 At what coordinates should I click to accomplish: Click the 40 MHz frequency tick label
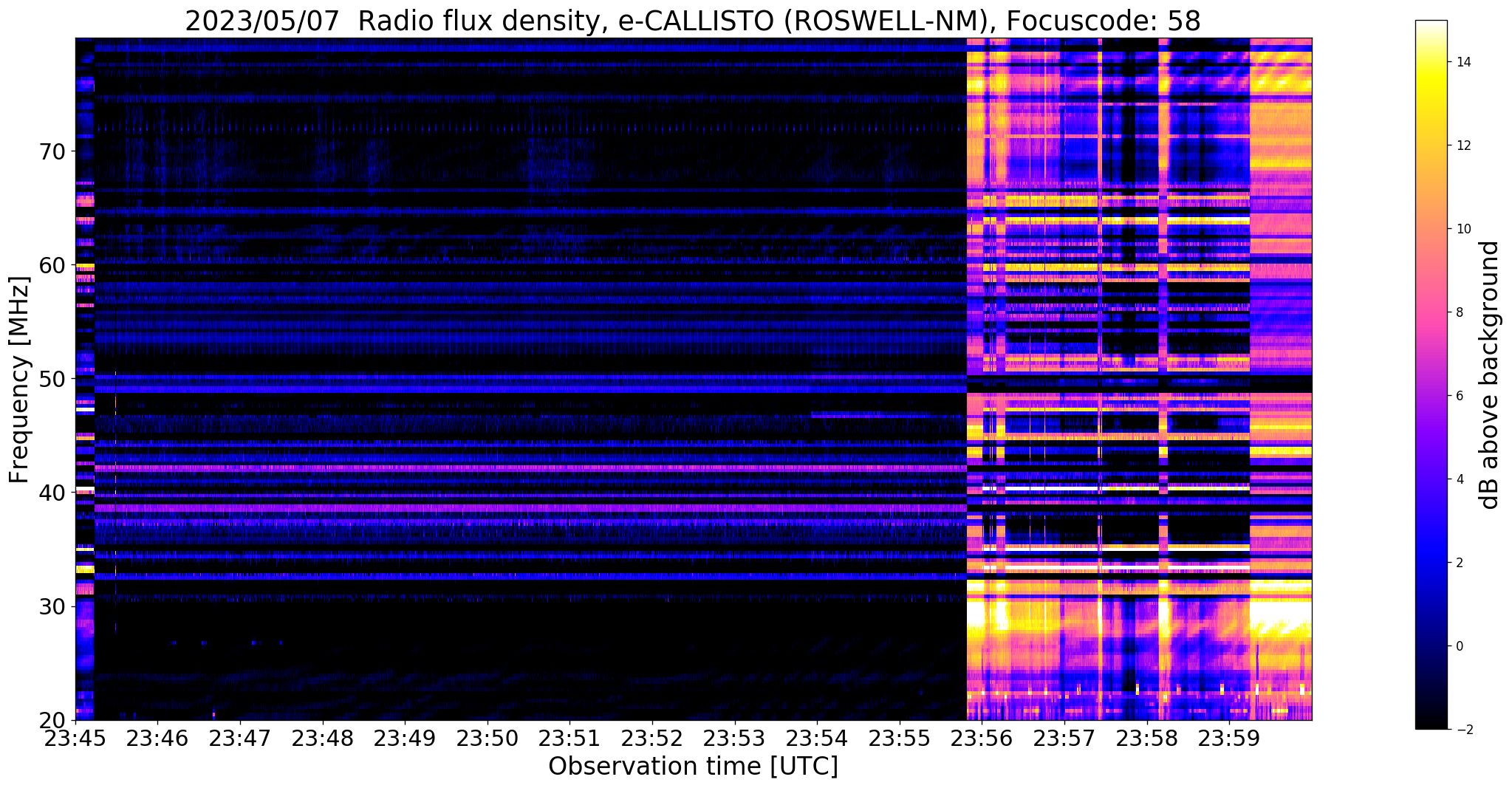coord(53,493)
